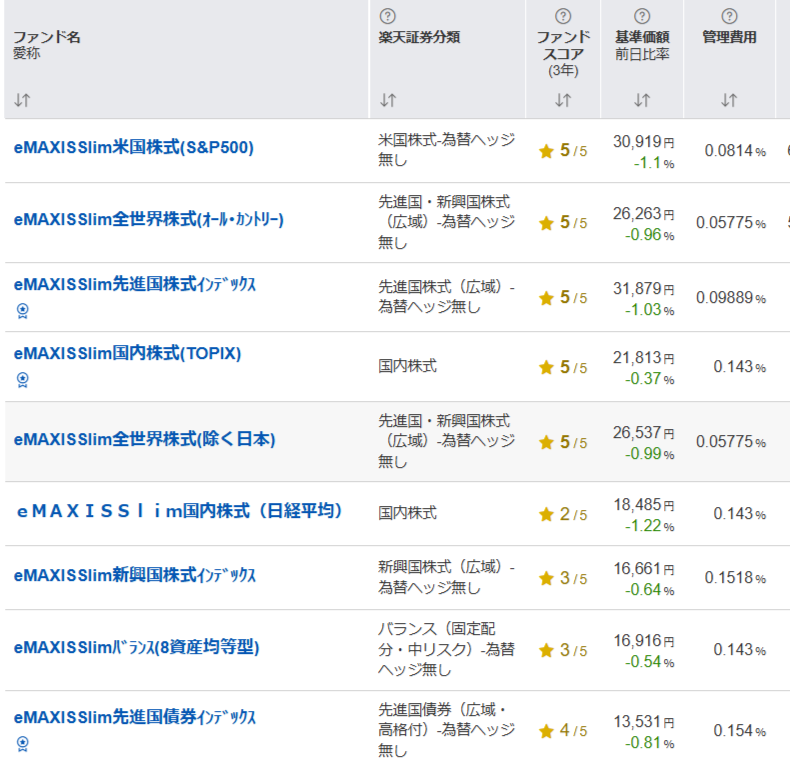Click バランス(固定配分・中リスク) category cell
Viewport: 790px width, 761px height.
(446, 649)
